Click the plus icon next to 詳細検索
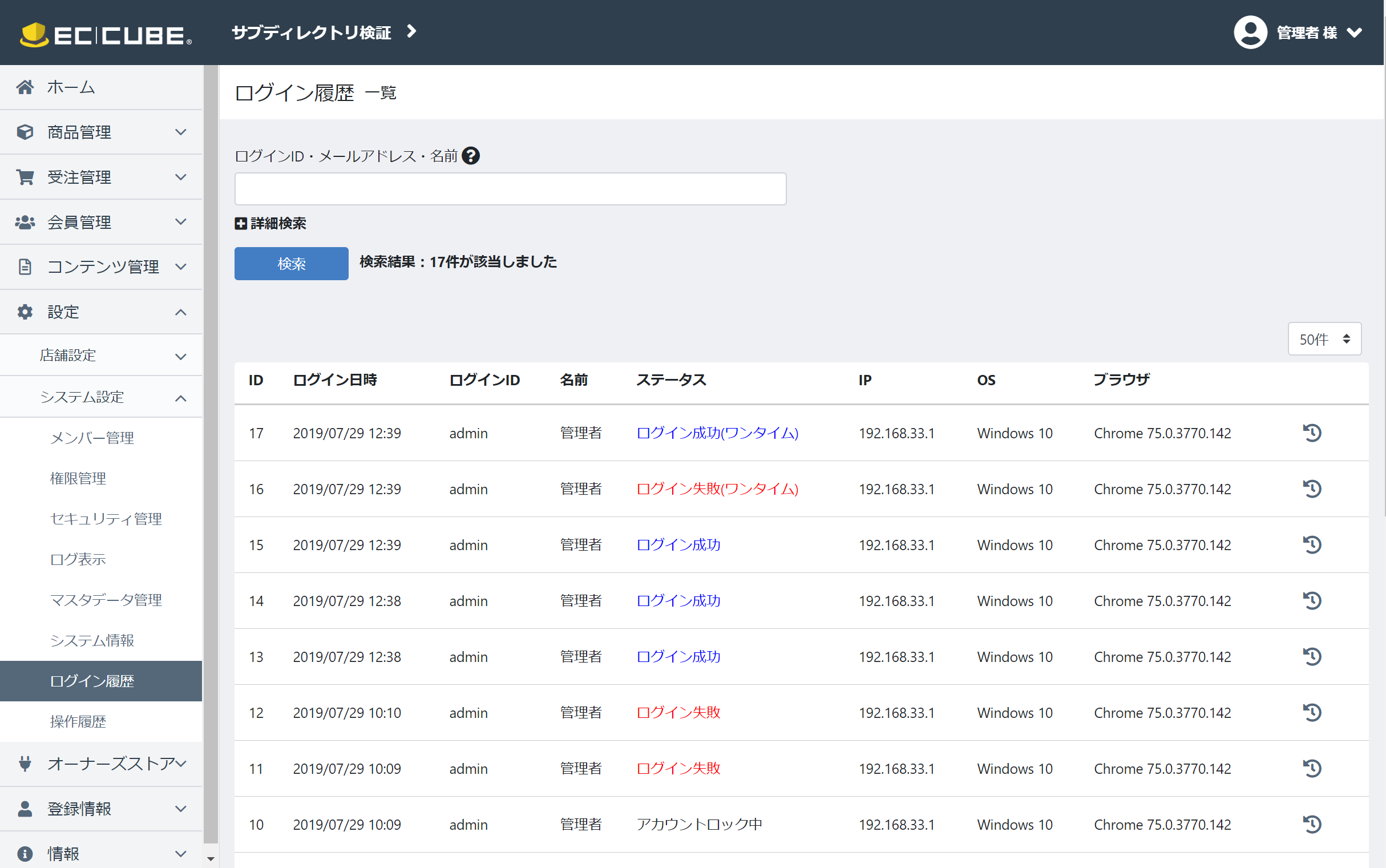The height and width of the screenshot is (868, 1386). (x=240, y=223)
